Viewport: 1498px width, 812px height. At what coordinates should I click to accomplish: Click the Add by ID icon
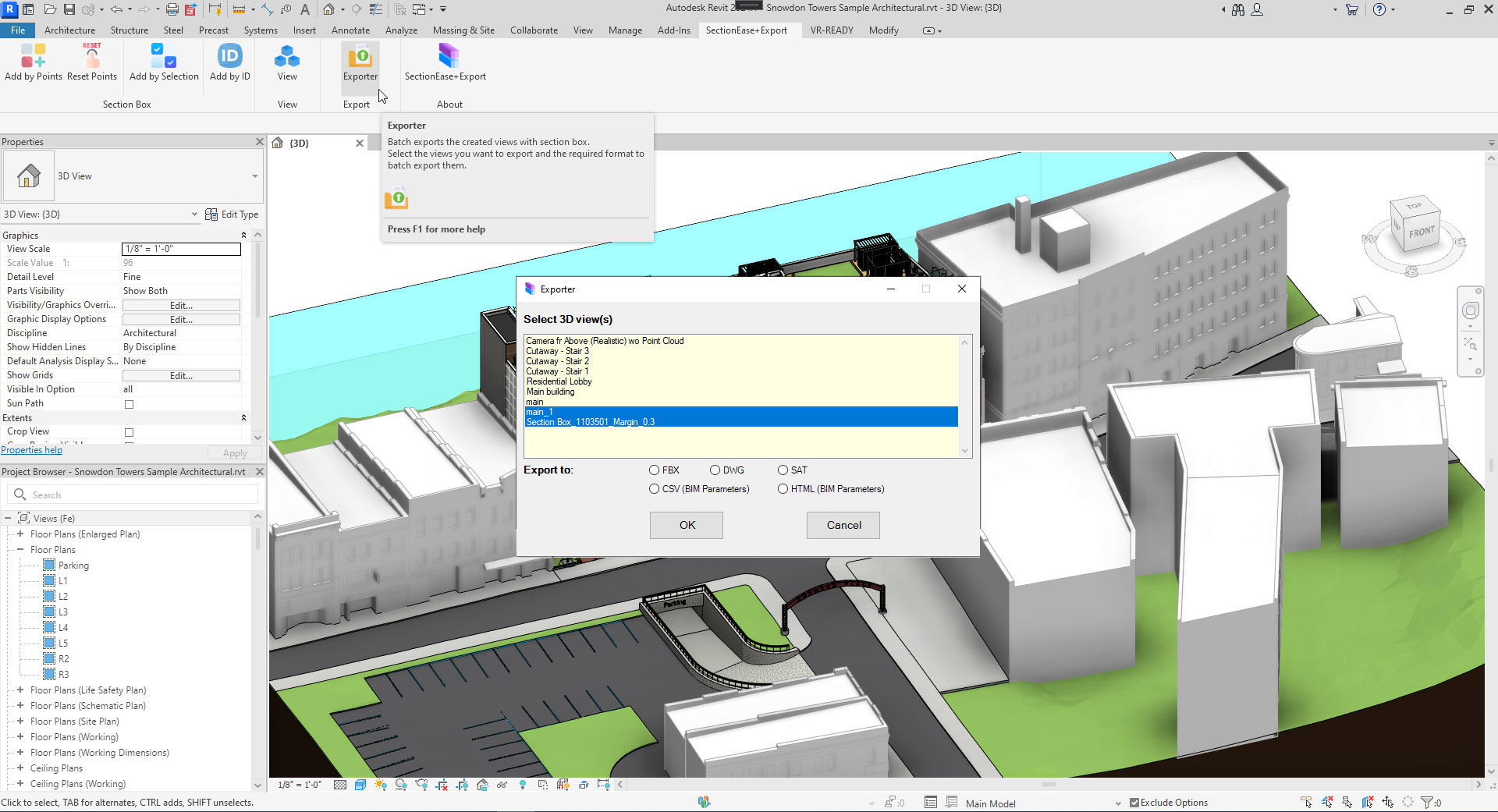(229, 56)
